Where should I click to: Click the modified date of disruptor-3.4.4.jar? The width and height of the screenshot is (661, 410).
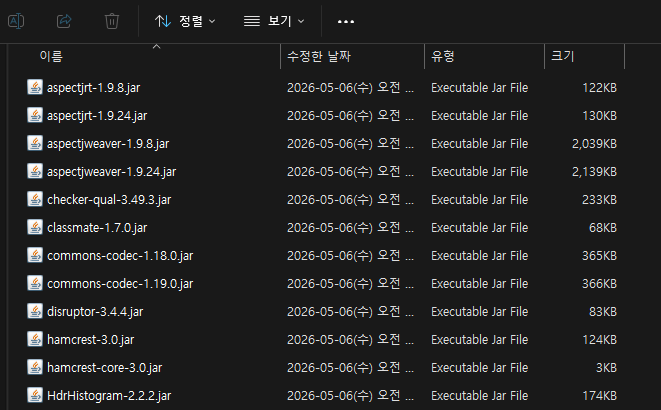(x=350, y=312)
